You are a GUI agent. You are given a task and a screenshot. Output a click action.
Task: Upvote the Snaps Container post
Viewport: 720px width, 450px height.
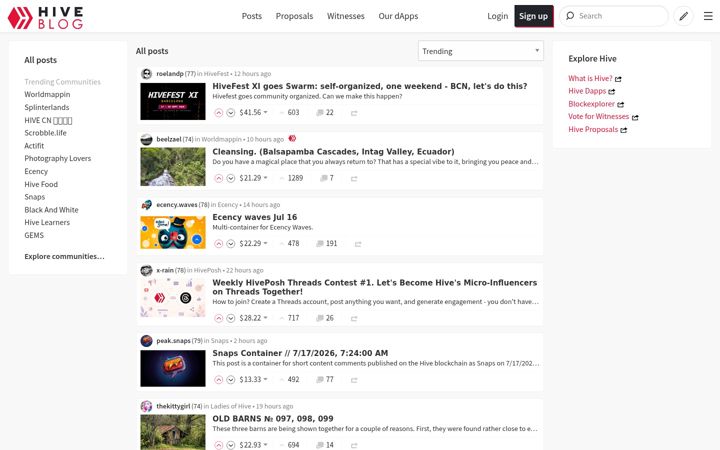click(219, 379)
